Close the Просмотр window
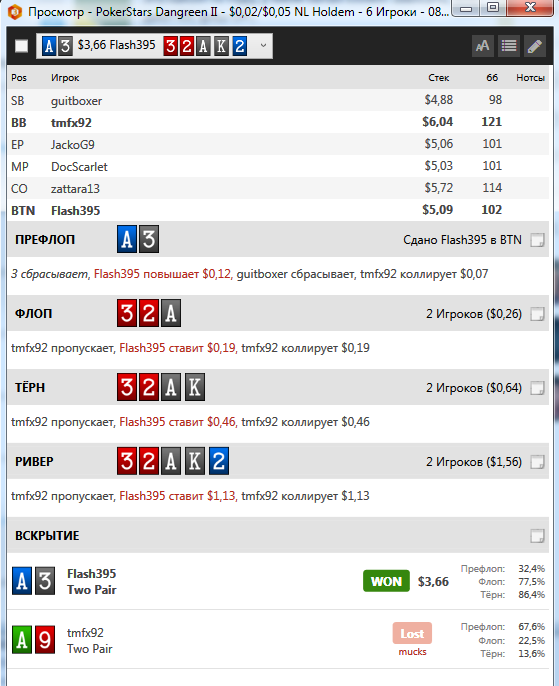Image resolution: width=559 pixels, height=686 pixels. pos(530,8)
